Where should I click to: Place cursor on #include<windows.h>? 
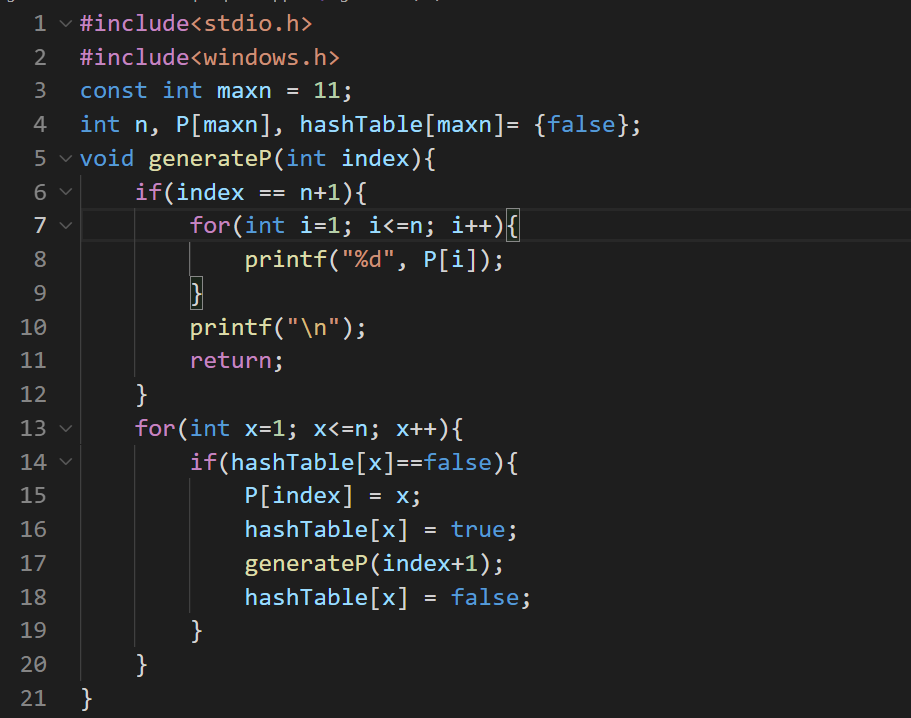[210, 58]
